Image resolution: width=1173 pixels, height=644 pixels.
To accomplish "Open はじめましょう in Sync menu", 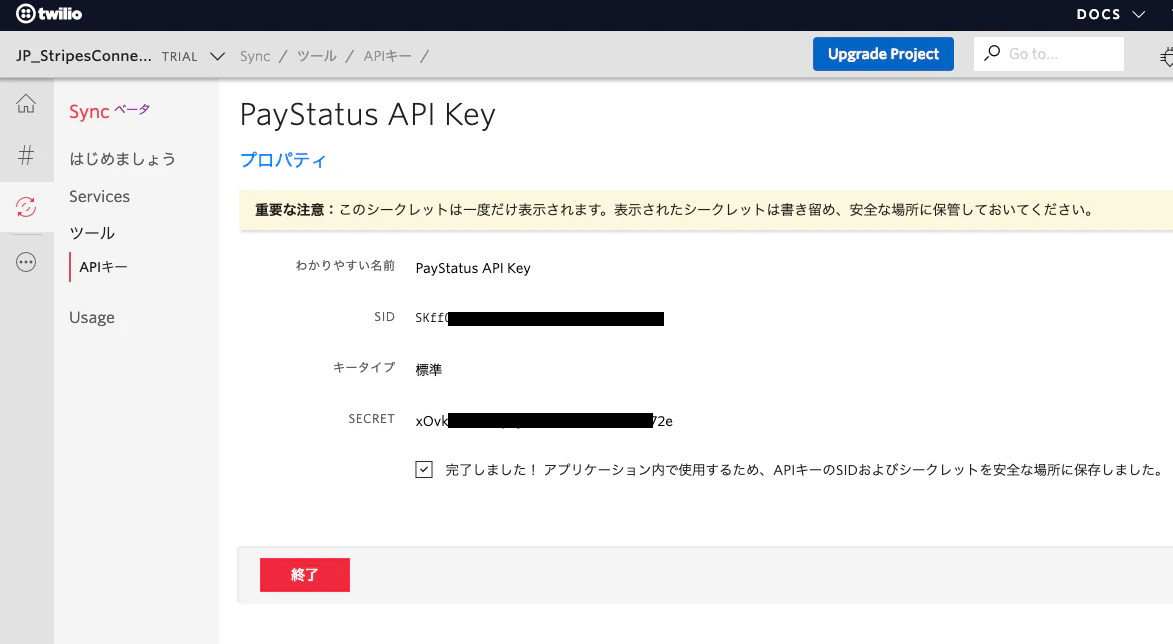I will pyautogui.click(x=123, y=159).
